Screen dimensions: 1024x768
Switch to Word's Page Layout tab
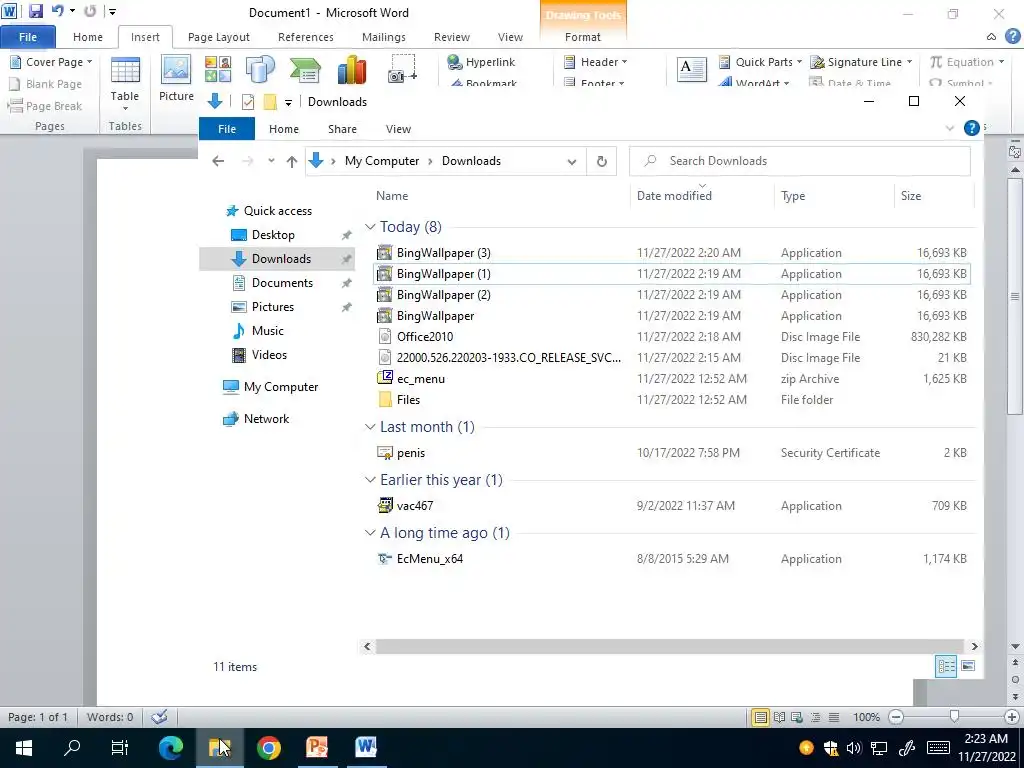219,37
